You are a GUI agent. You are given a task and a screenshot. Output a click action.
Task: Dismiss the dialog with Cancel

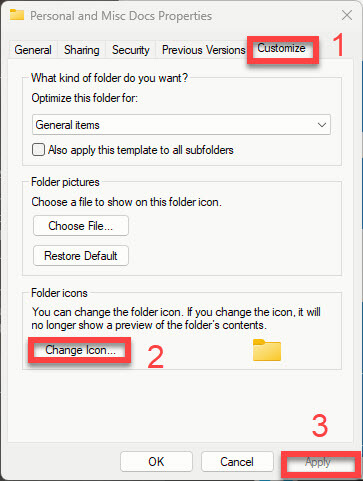coord(237,462)
